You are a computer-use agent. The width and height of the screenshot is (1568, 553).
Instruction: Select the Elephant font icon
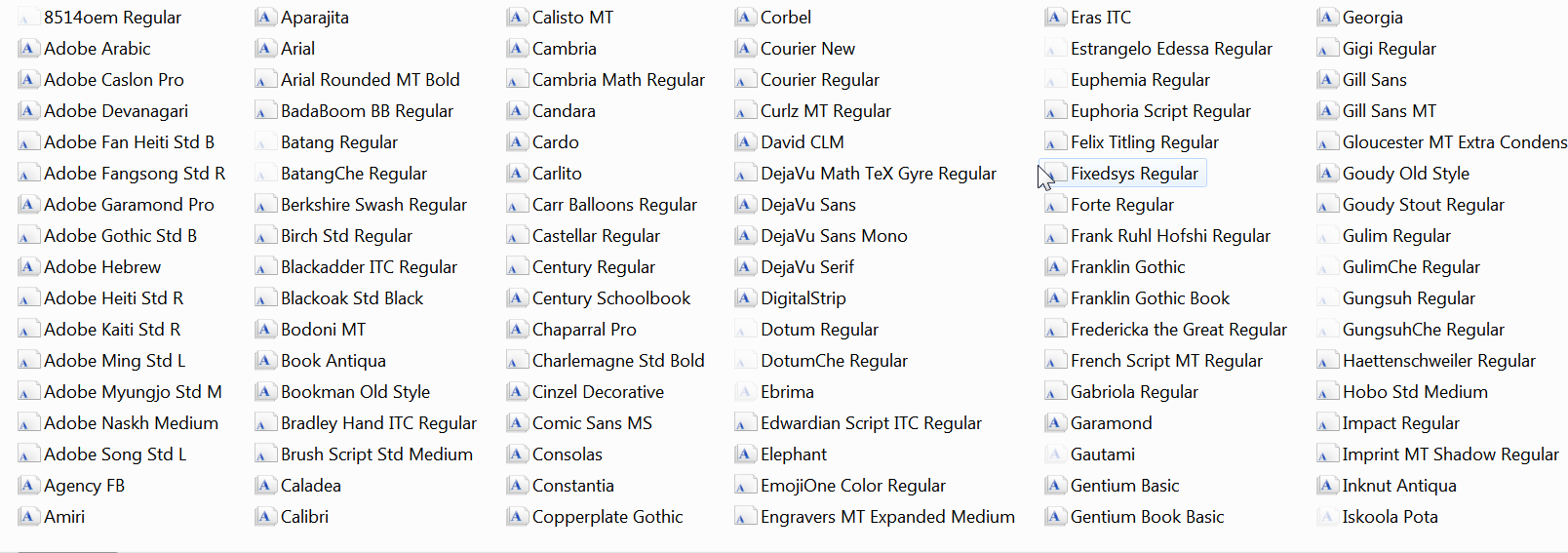tap(745, 454)
